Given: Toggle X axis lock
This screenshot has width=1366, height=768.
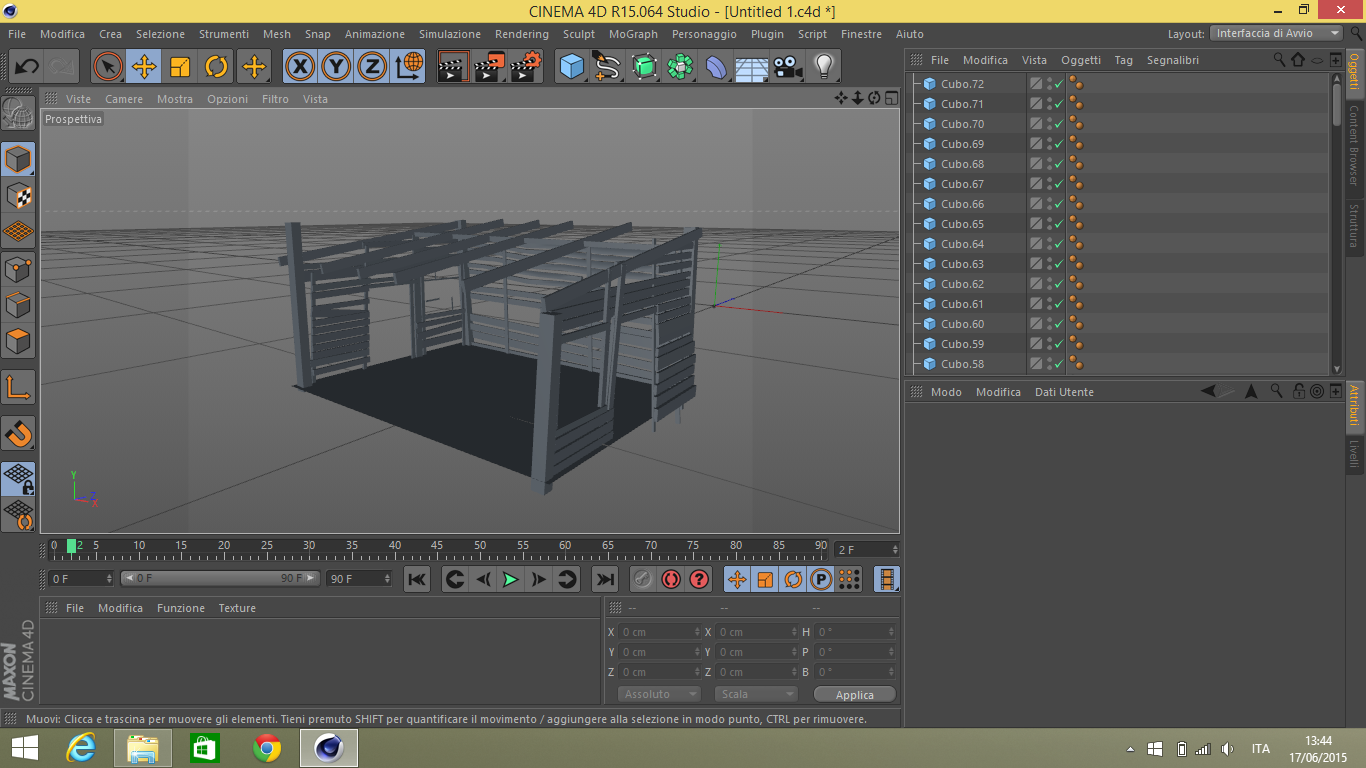Looking at the screenshot, I should tap(300, 67).
